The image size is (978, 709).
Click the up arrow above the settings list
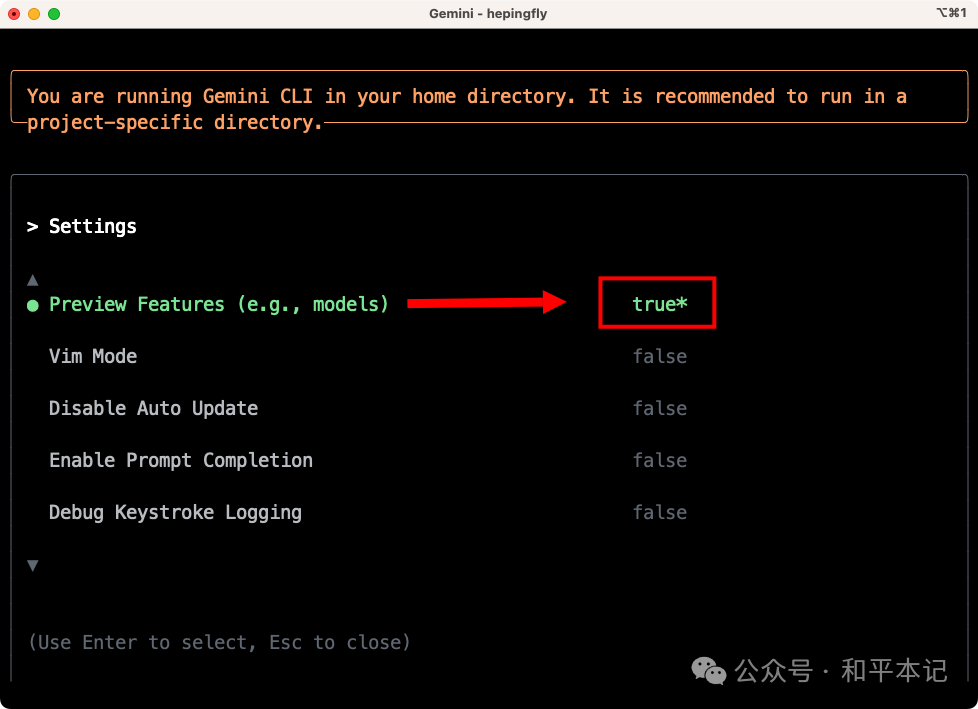[32, 280]
